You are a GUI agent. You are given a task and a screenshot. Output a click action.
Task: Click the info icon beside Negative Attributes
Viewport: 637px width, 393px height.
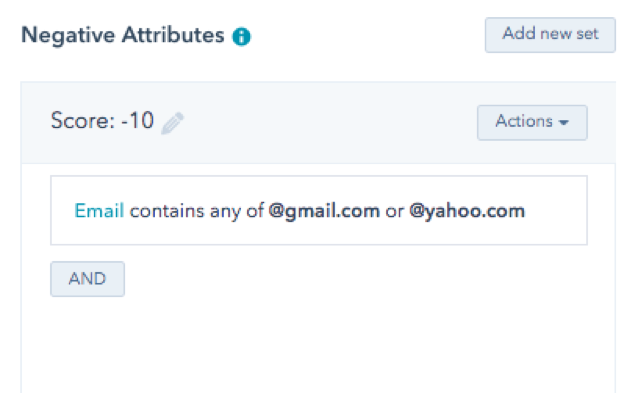(241, 37)
